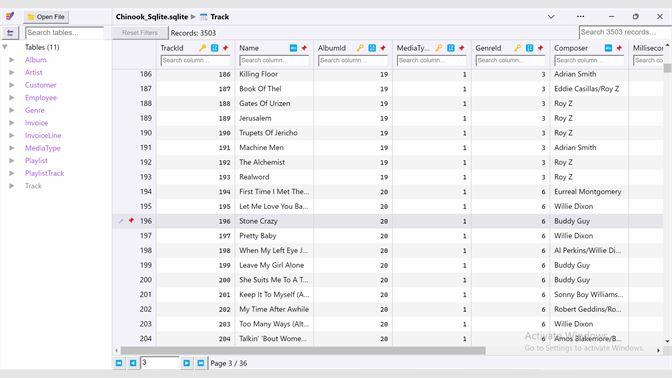Focus the Search tables input
Screen dimensions: 672x378
click(x=64, y=33)
